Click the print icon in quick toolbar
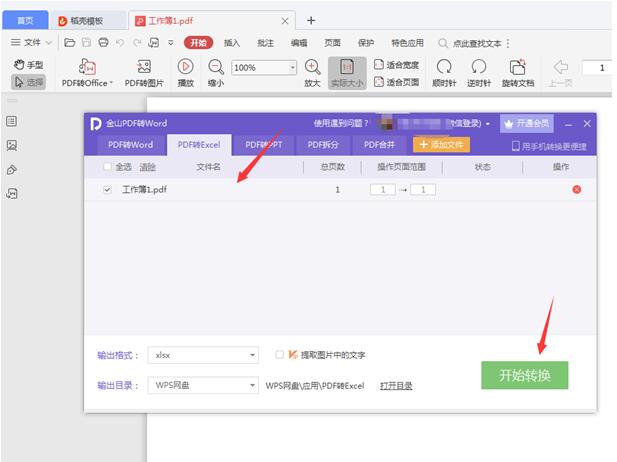 103,43
